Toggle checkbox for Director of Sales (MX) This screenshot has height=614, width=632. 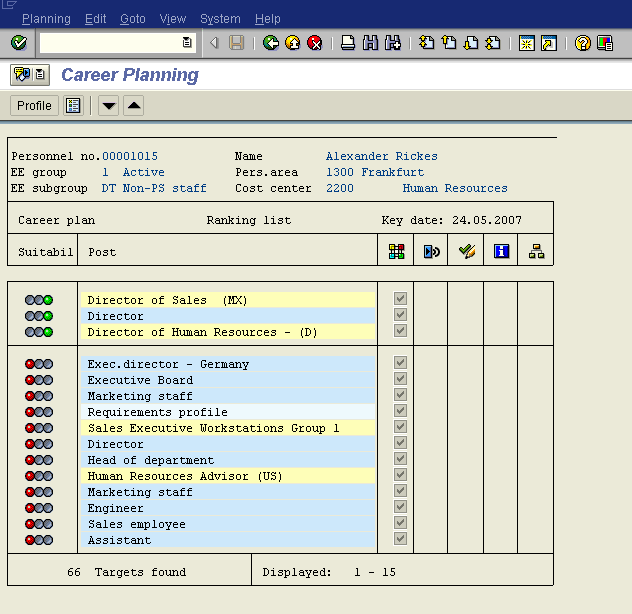coord(400,299)
